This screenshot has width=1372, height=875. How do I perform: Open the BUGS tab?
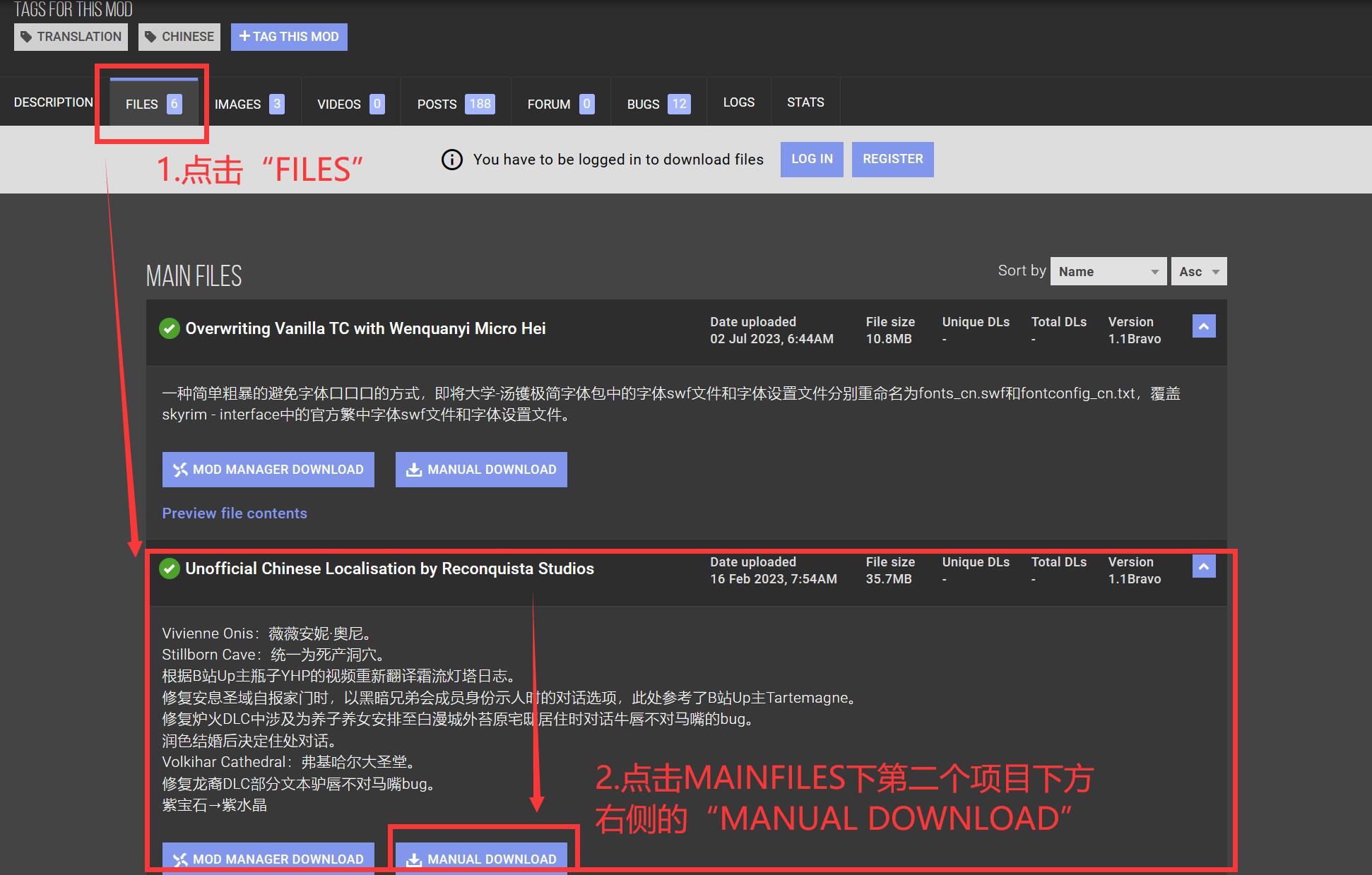coord(658,104)
